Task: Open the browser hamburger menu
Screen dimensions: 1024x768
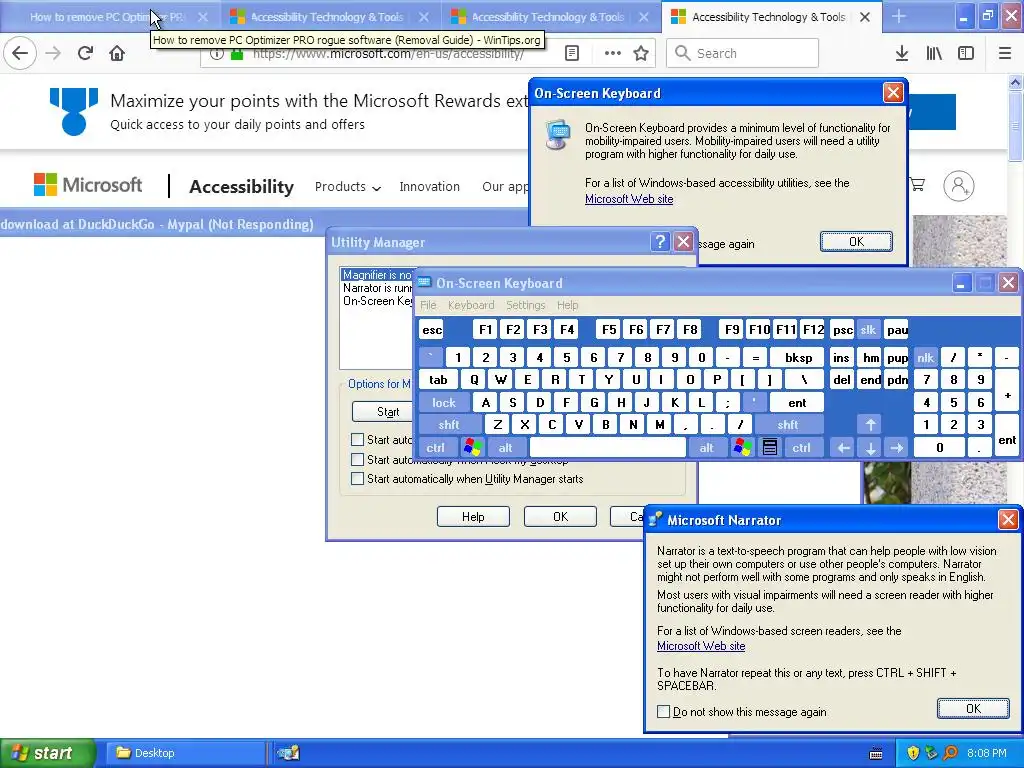Action: pyautogui.click(x=1005, y=53)
